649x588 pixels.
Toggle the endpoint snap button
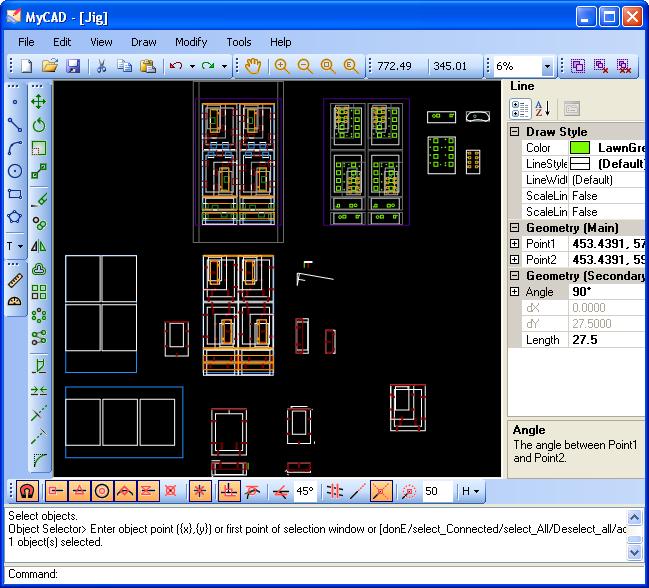55,491
